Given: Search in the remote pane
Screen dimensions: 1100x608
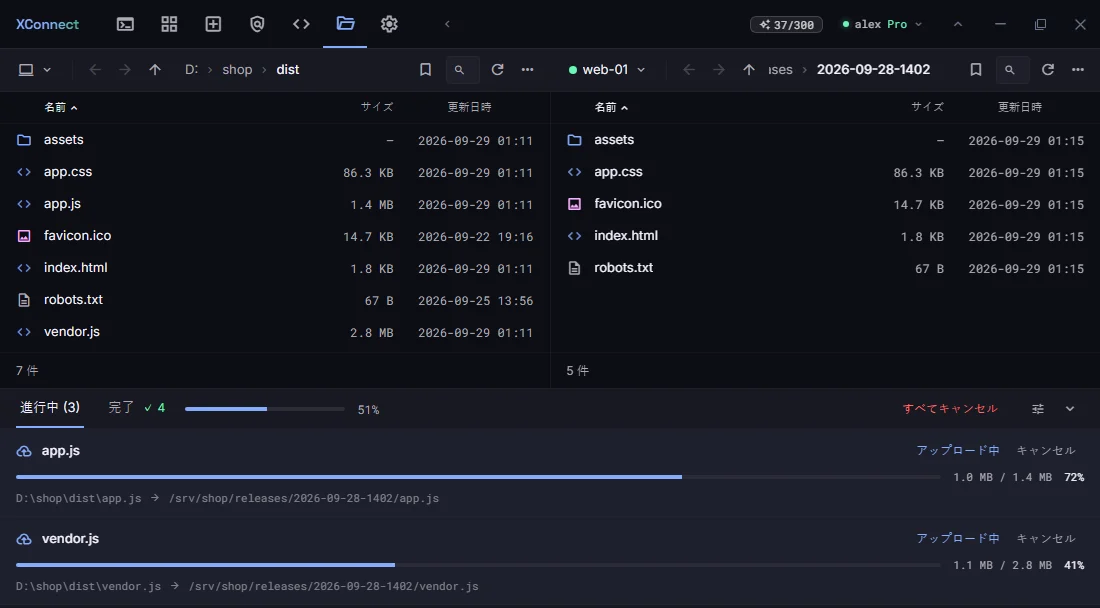Looking at the screenshot, I should (1013, 69).
